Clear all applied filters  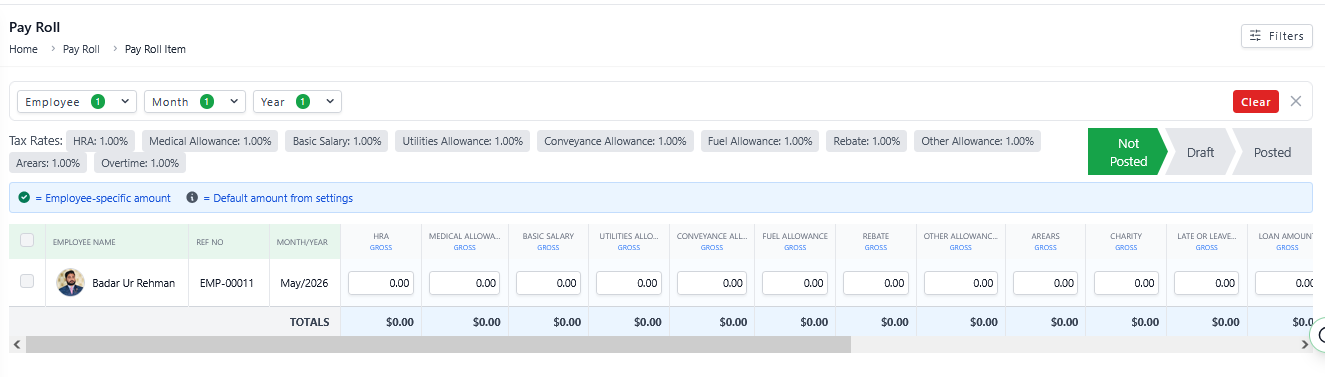tap(1255, 102)
